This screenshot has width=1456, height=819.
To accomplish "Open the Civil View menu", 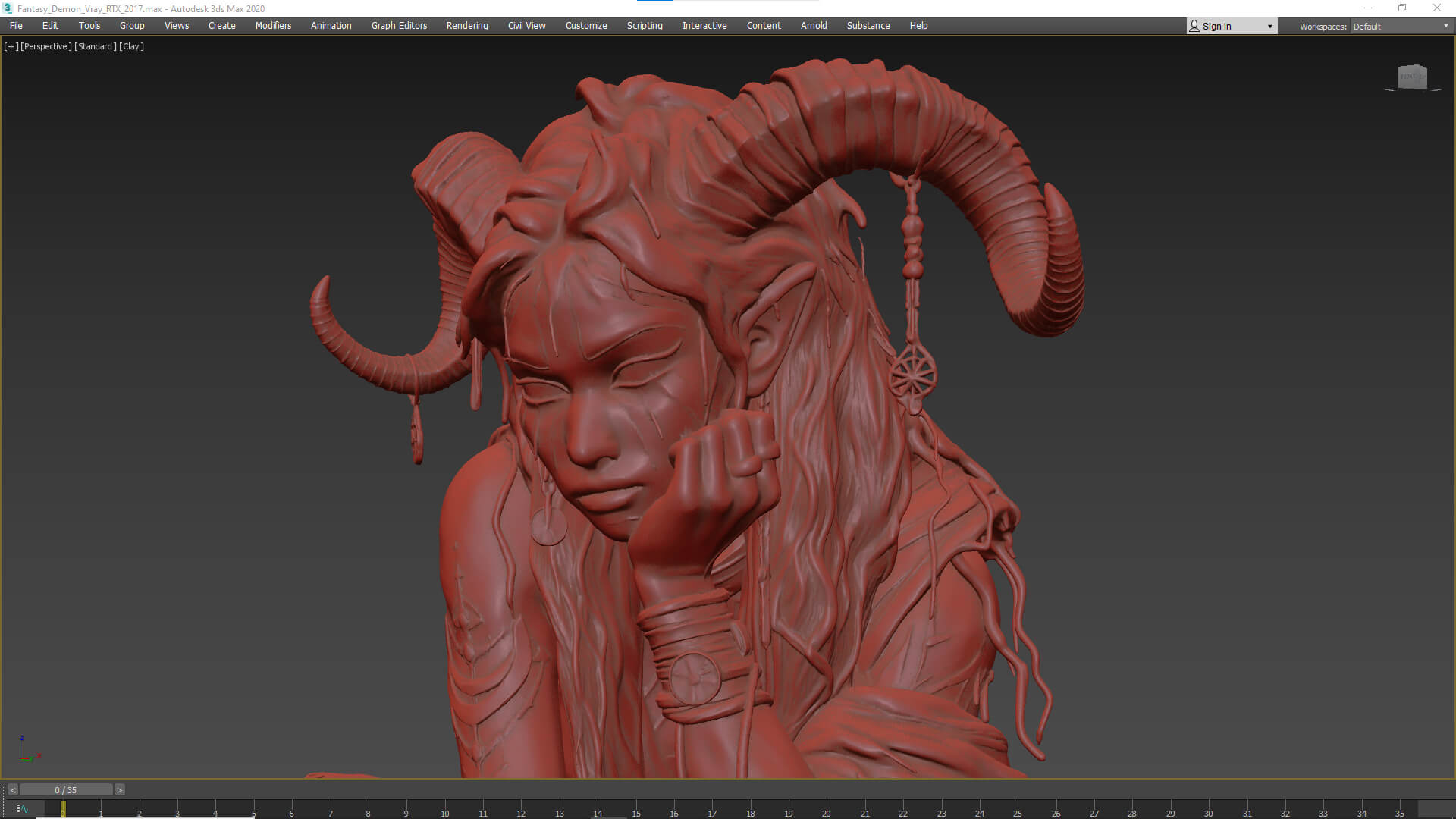I will 527,25.
